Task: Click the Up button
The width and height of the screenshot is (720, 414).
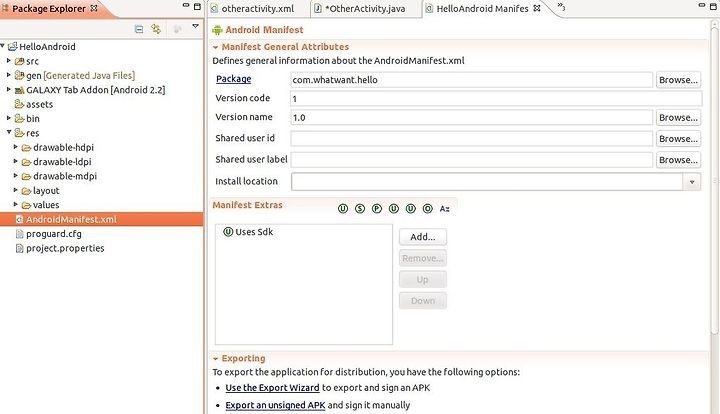Action: pyautogui.click(x=422, y=280)
